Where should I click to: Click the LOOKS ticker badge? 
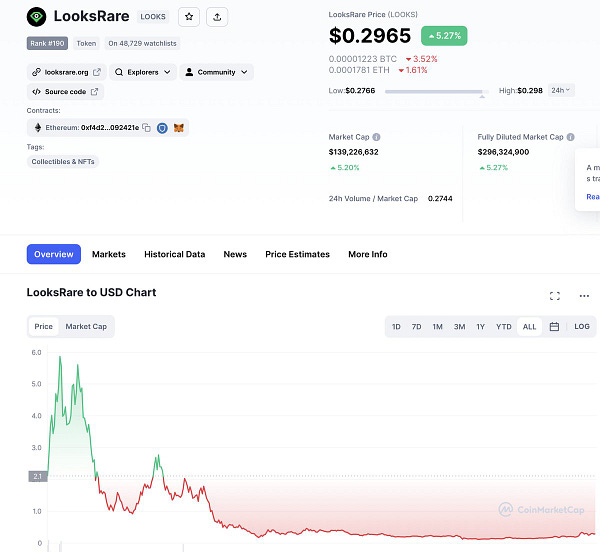[153, 17]
